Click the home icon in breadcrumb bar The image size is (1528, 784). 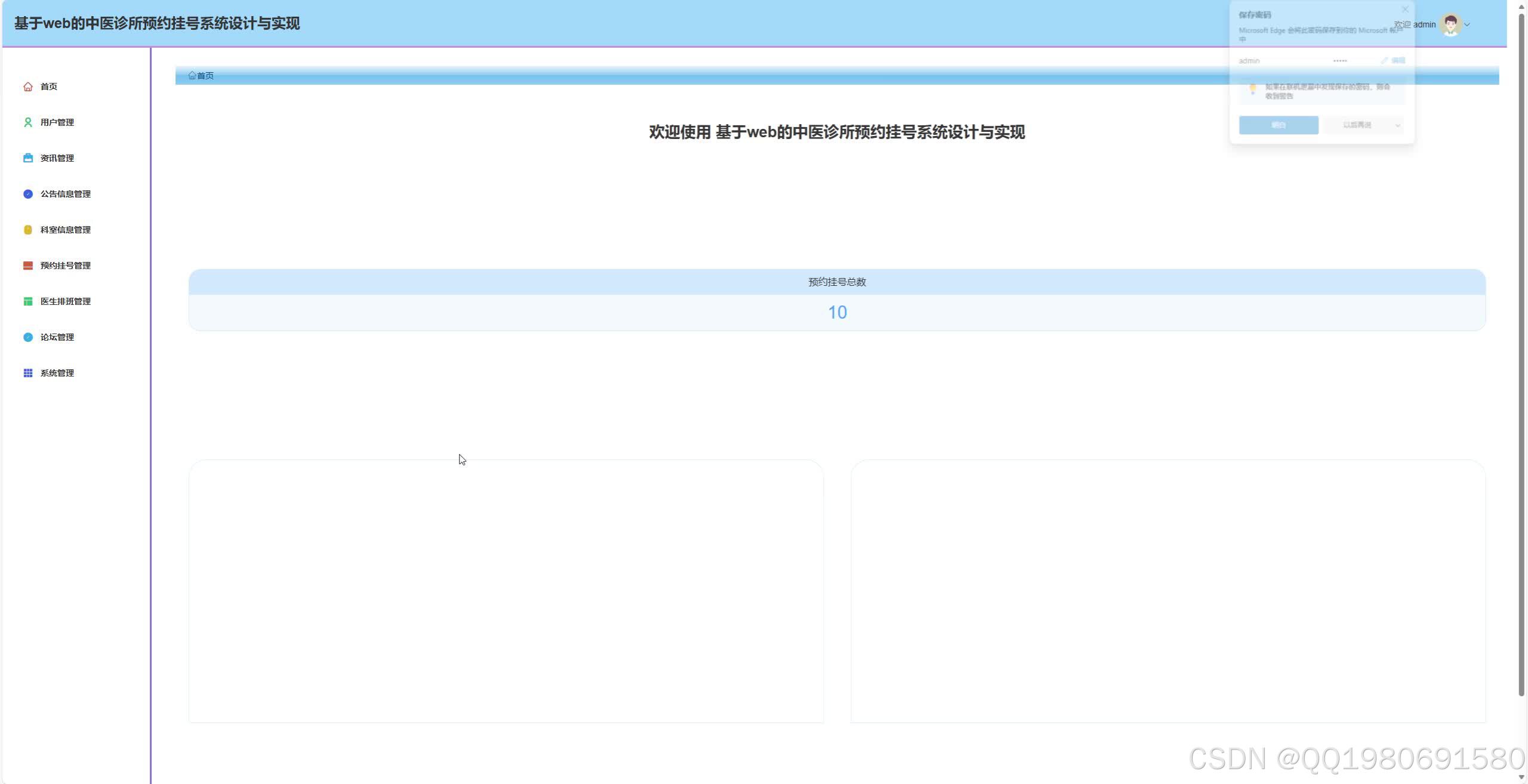(192, 75)
